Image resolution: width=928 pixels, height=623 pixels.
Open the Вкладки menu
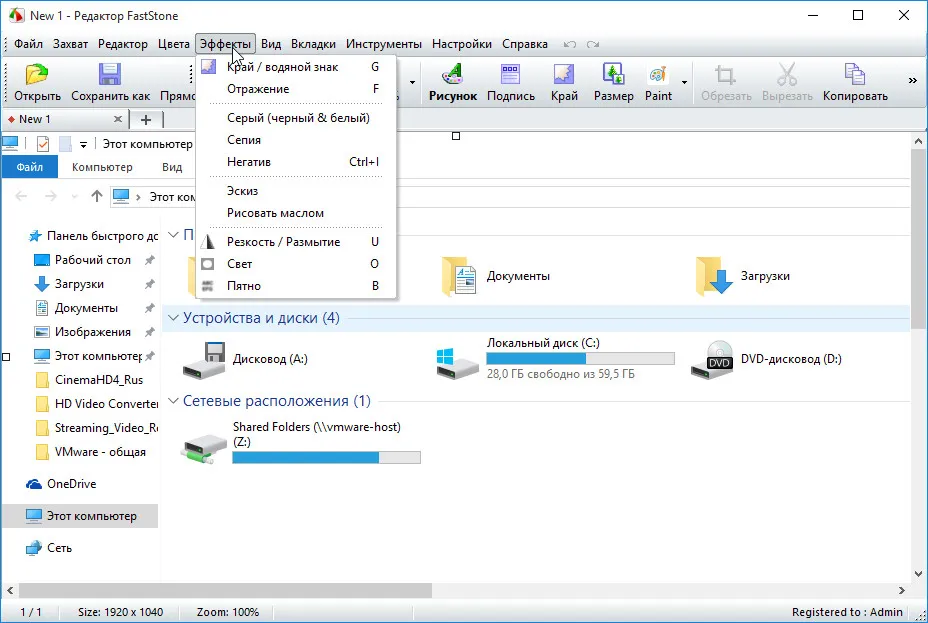tap(313, 44)
